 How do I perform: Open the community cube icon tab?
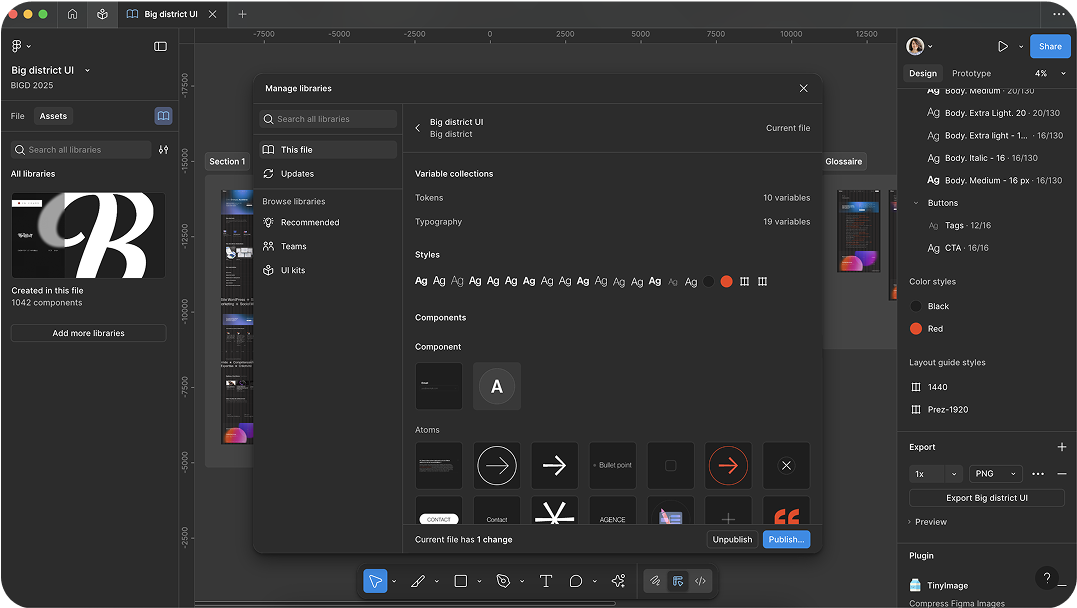(x=102, y=14)
